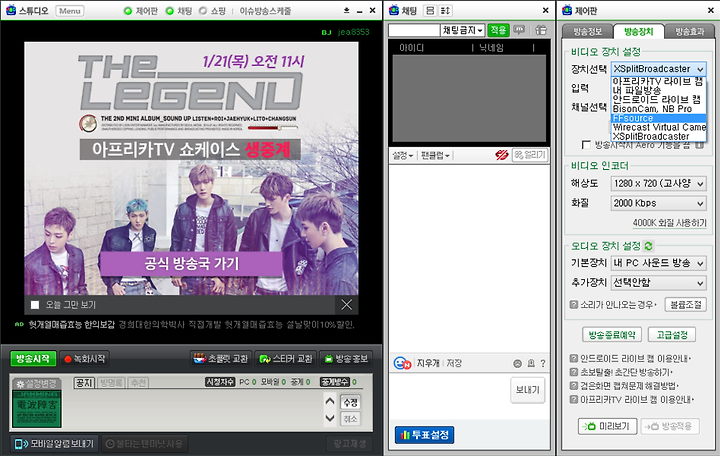The width and height of the screenshot is (720, 456).
Task: Expand the 팬클럽 menu
Action: (x=435, y=155)
